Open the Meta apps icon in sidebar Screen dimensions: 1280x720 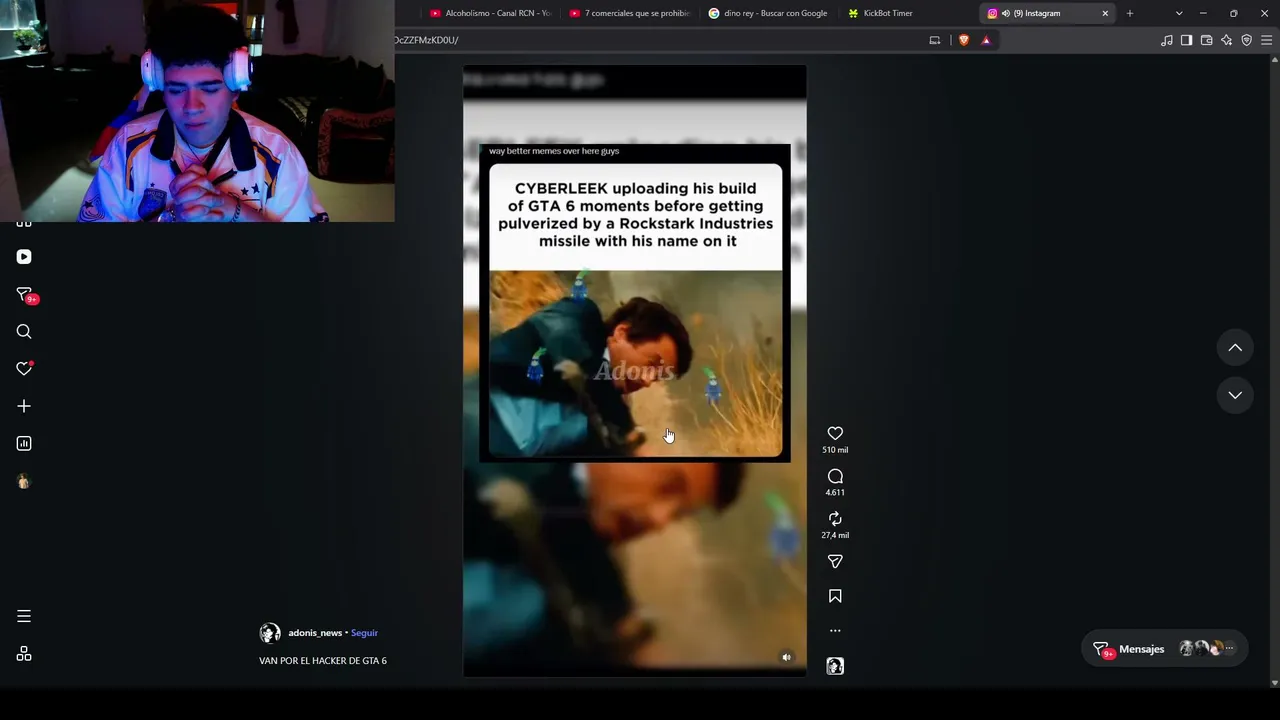tap(24, 654)
